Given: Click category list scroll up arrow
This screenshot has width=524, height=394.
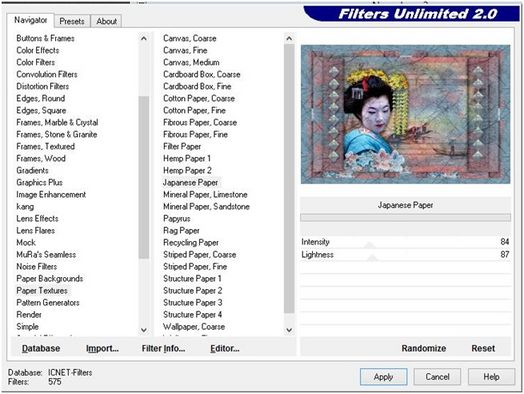Looking at the screenshot, I should point(144,38).
